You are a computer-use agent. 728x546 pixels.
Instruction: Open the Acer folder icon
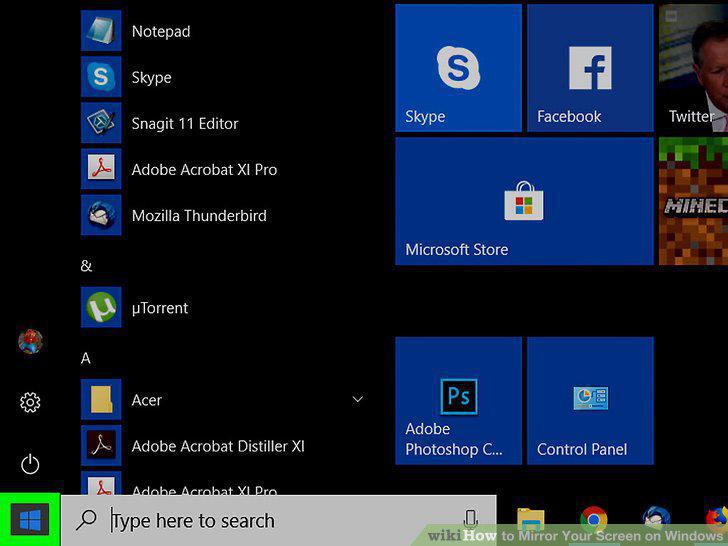101,399
